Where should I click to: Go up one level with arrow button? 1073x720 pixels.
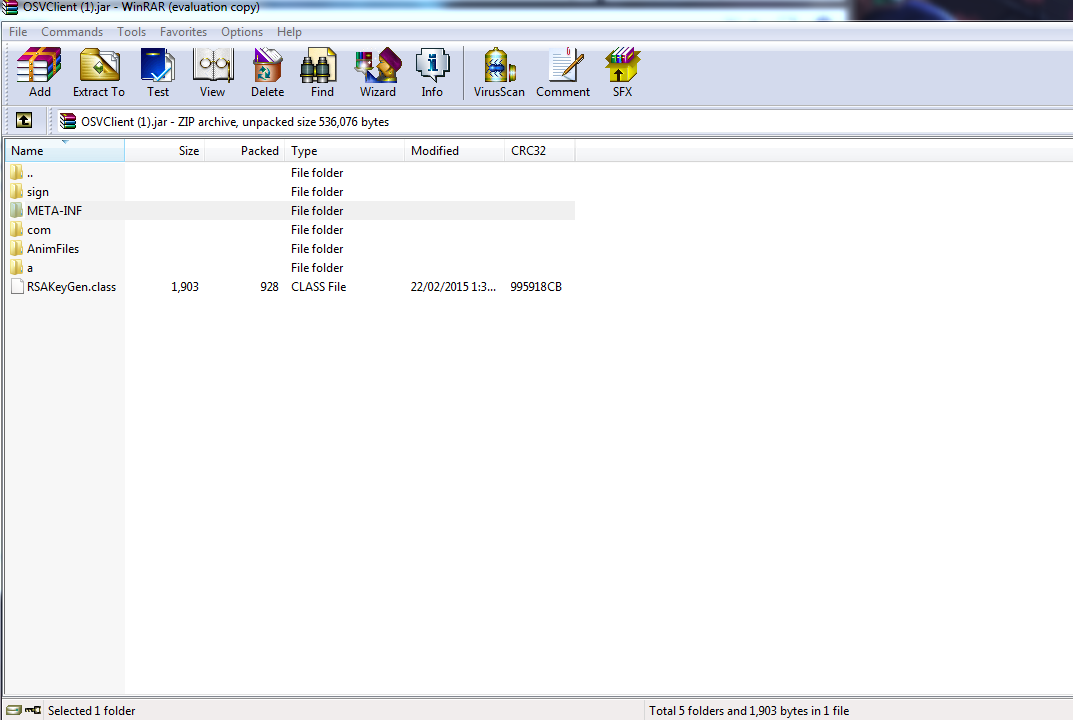tap(24, 120)
